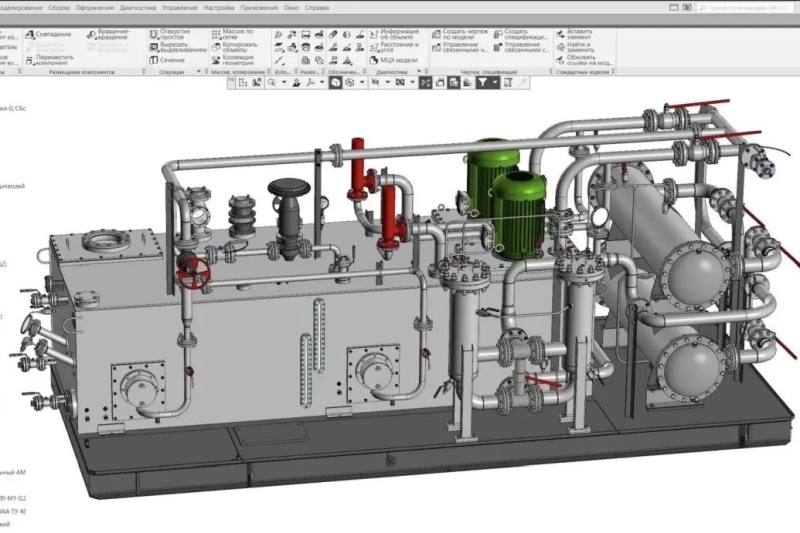Click the Коллекция геометрии icon
800x533 pixels.
(x=216, y=60)
